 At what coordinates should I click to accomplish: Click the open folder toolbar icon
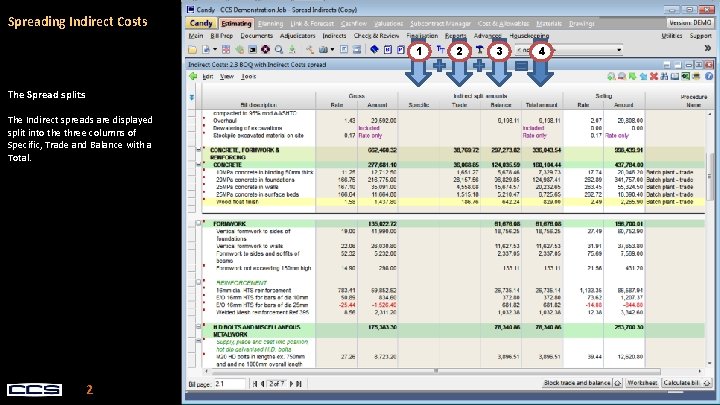pyautogui.click(x=192, y=50)
